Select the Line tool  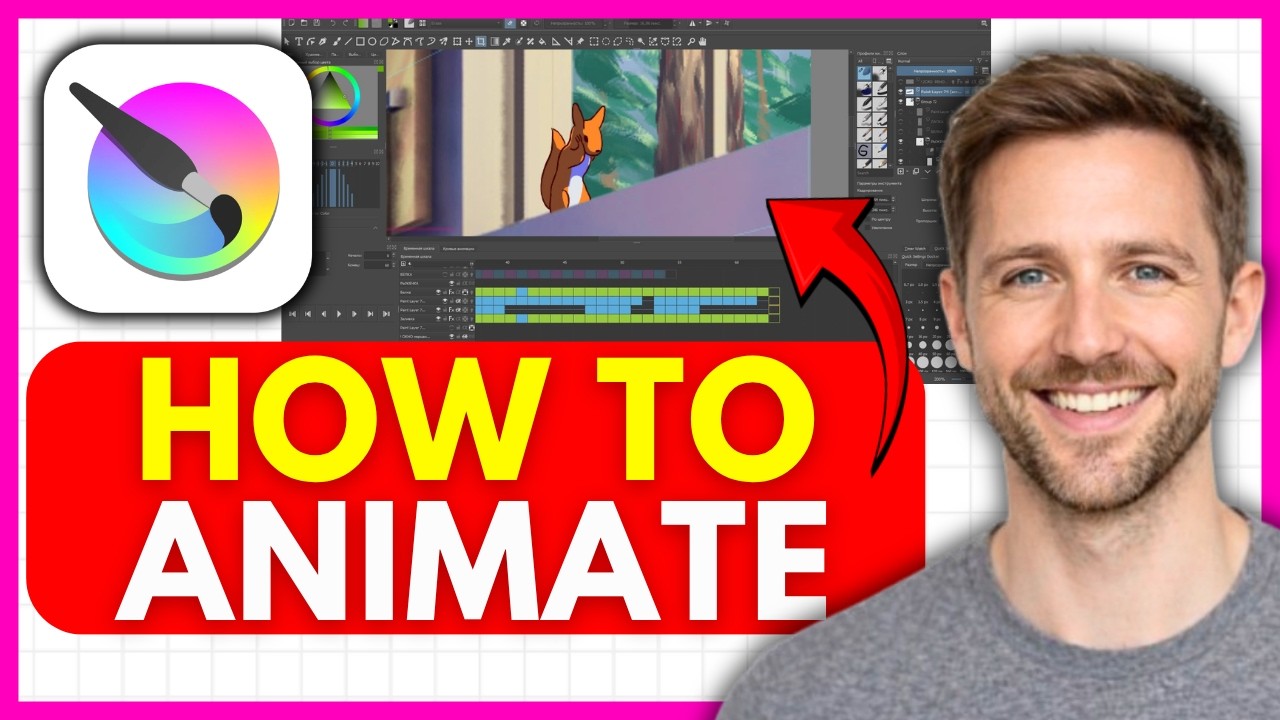348,42
